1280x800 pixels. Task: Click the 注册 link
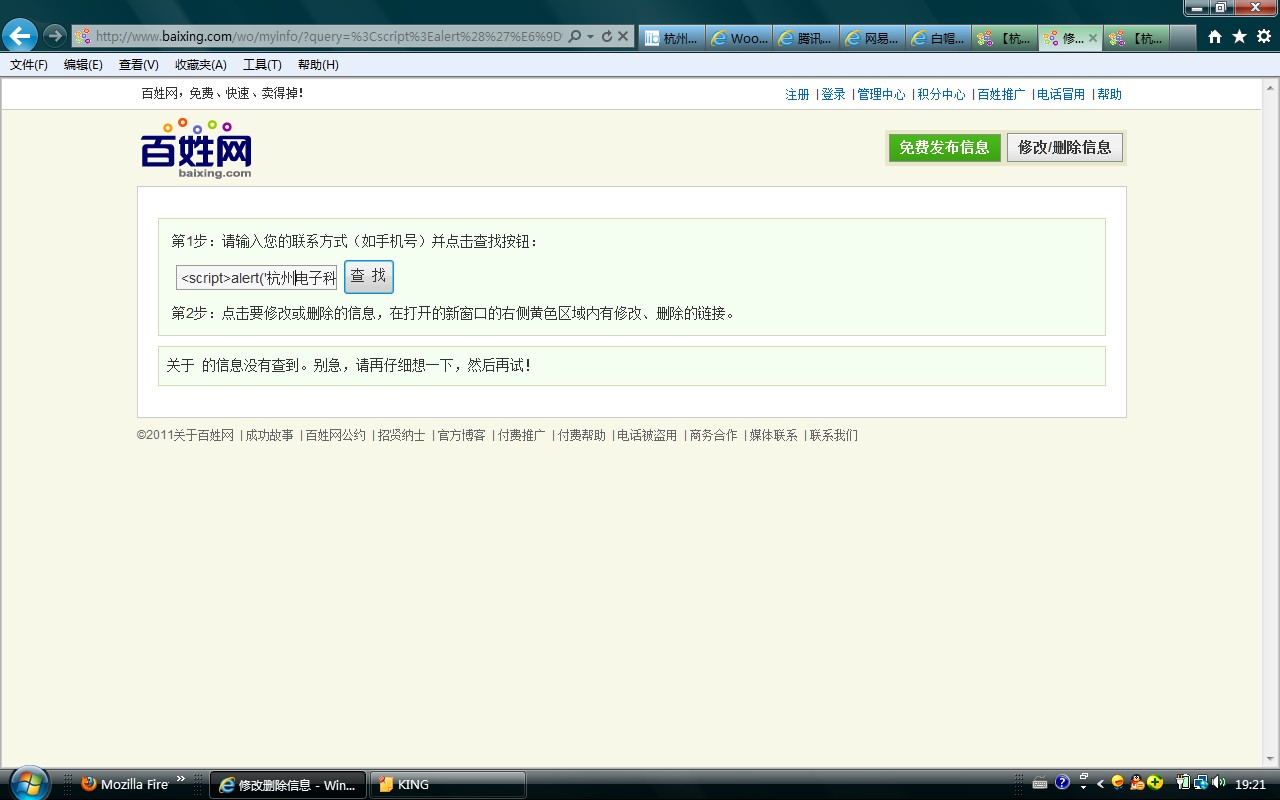coord(797,94)
